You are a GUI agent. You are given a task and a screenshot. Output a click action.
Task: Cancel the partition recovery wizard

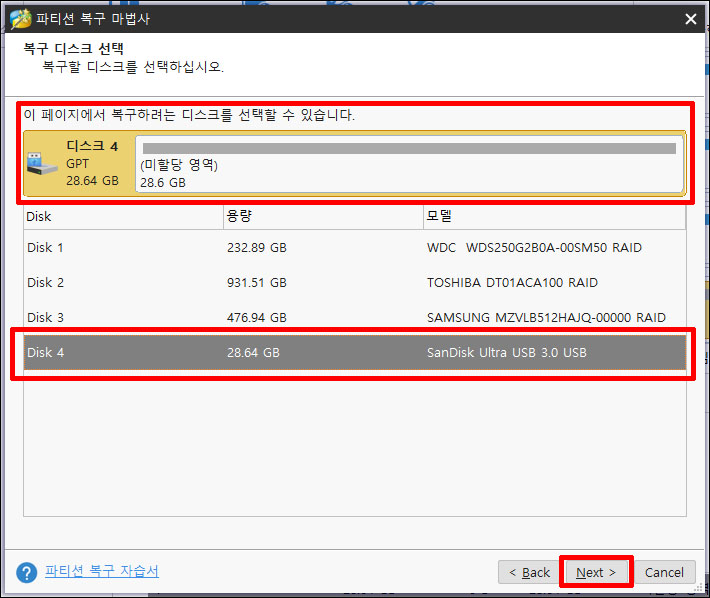(x=664, y=573)
